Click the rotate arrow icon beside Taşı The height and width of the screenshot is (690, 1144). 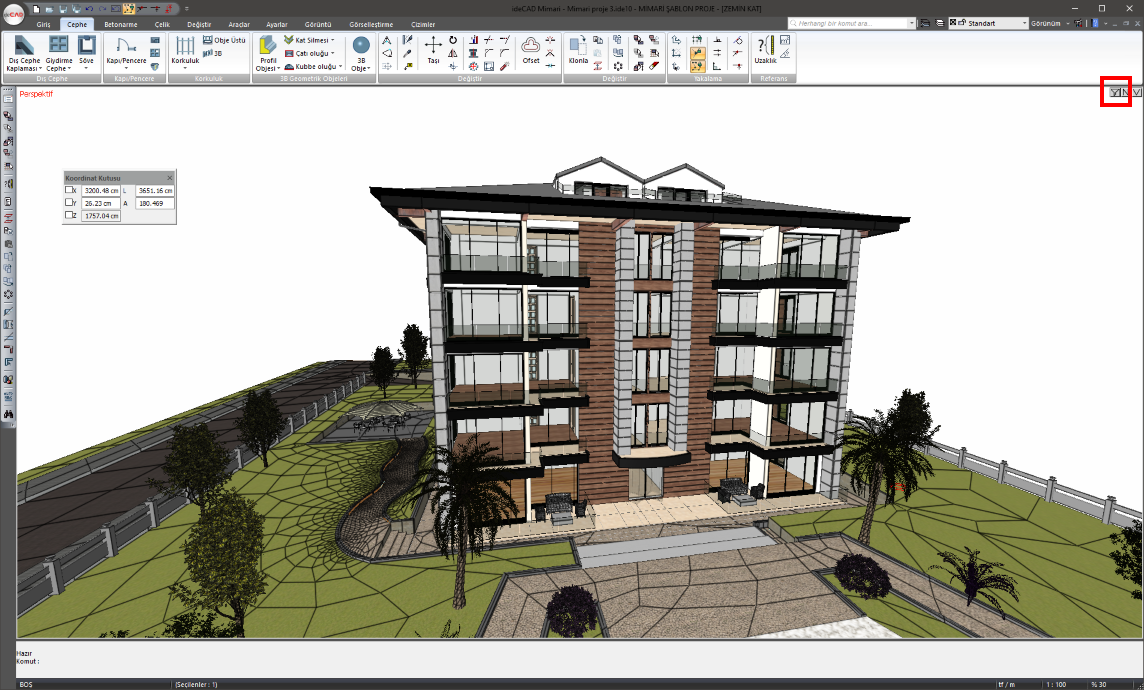(x=453, y=40)
